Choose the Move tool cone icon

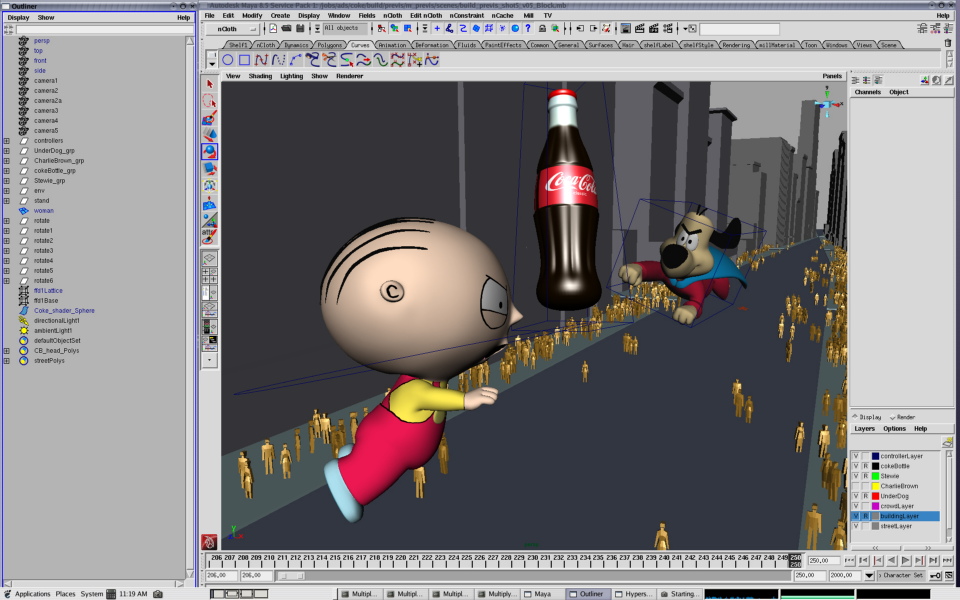pos(209,134)
